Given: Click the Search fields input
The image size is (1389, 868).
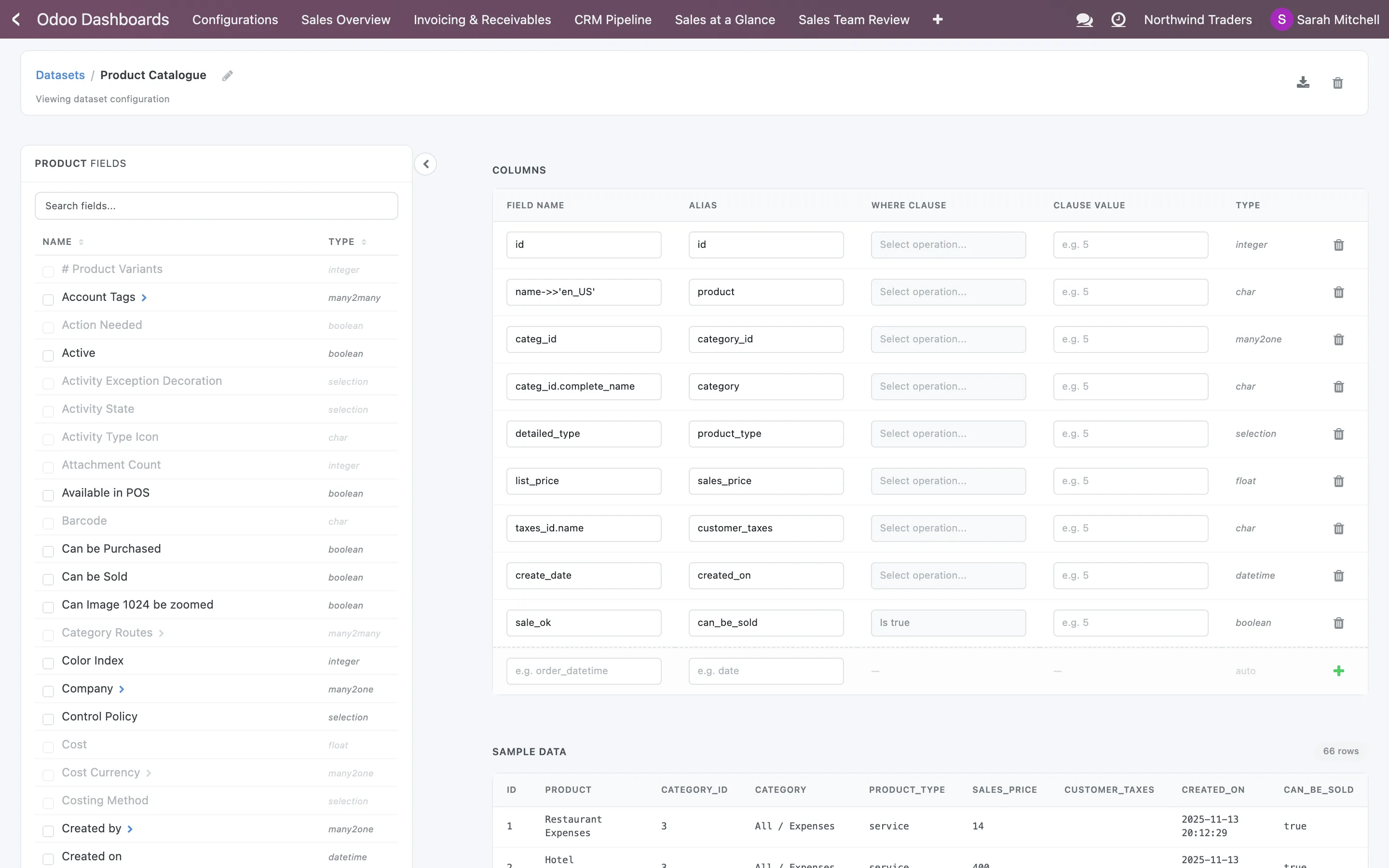Looking at the screenshot, I should click(x=217, y=206).
